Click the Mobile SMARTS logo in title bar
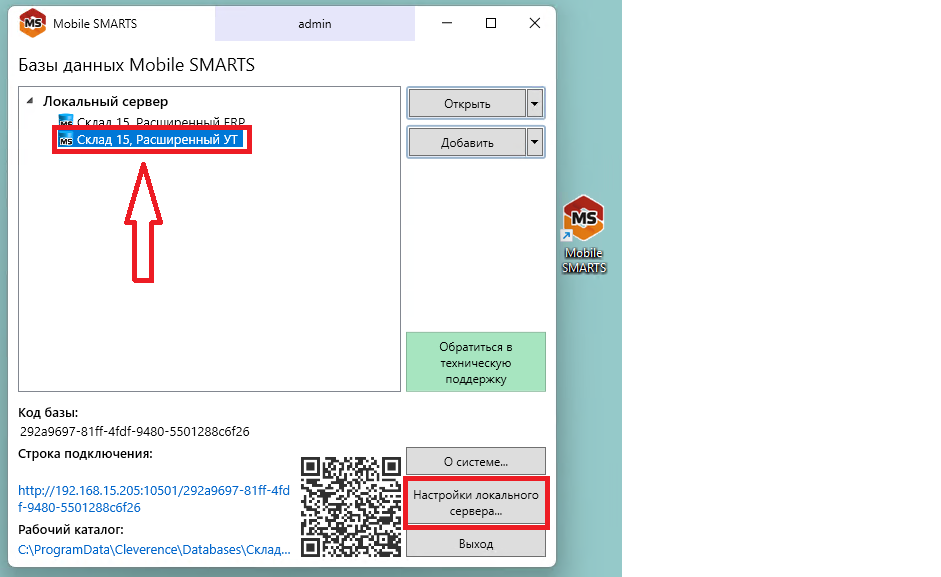The height and width of the screenshot is (577, 941). pos(32,23)
